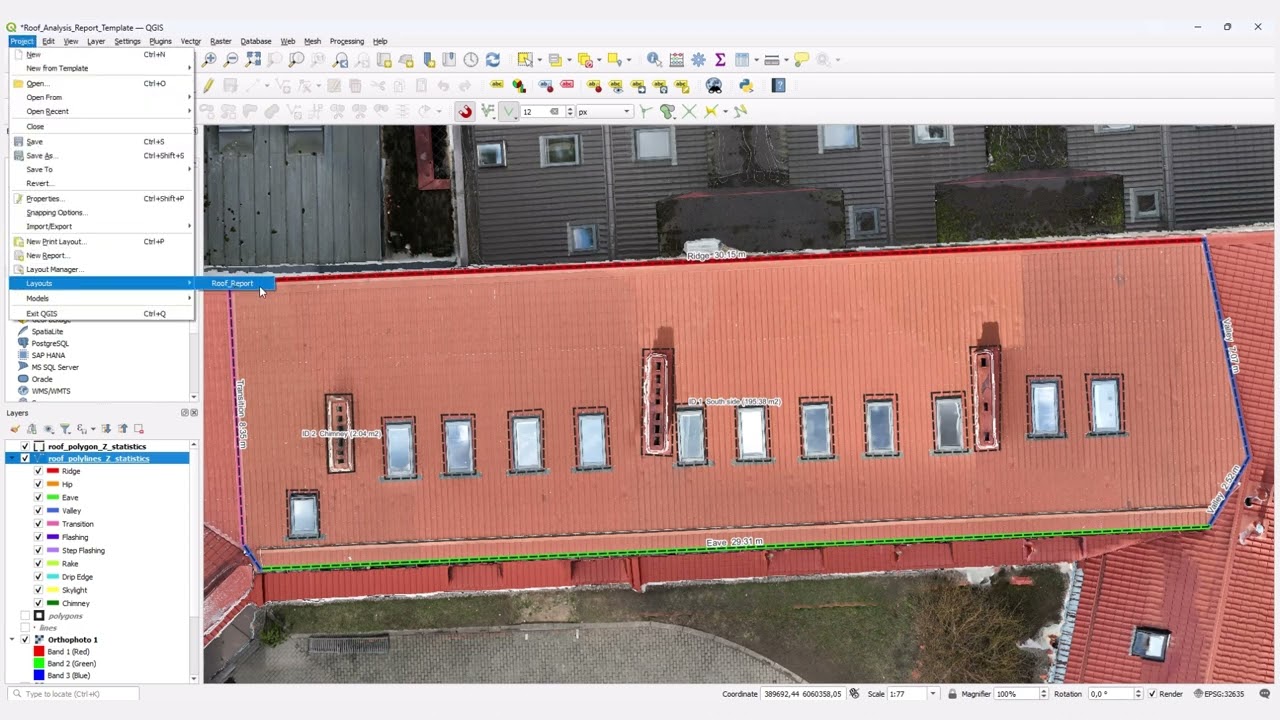Screen dimensions: 1280x720
Task: Open the Scale dropdown arrow
Action: (x=933, y=693)
